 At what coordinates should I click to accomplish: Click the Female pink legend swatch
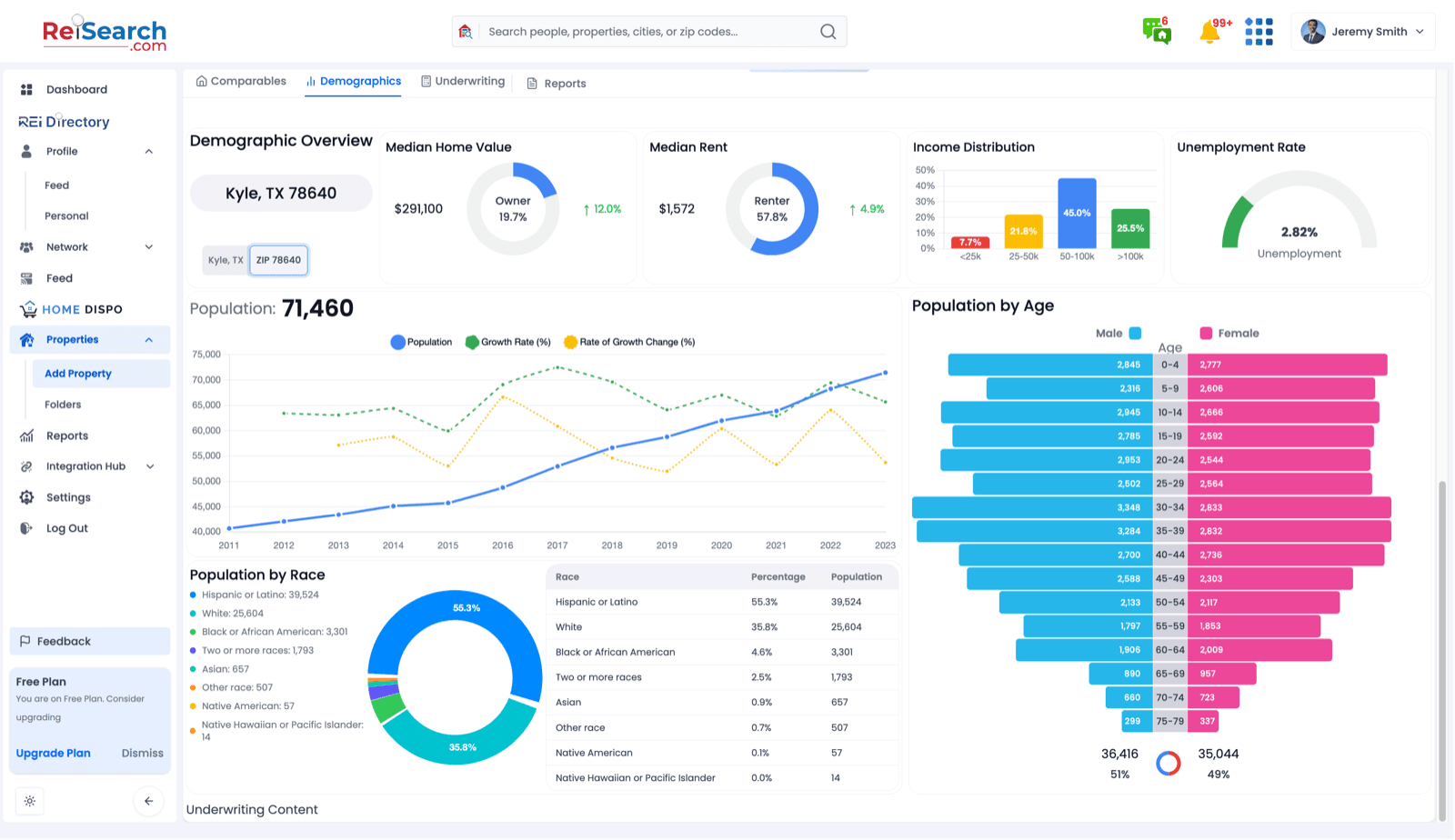pos(1206,334)
